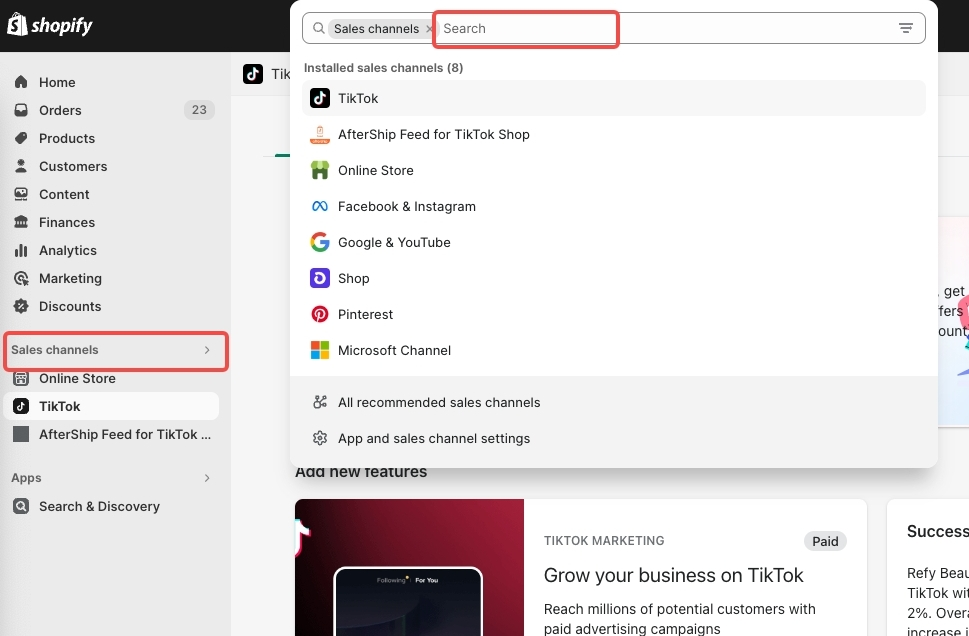This screenshot has width=969, height=636.
Task: Click the Online Store icon in dropdown
Action: pyautogui.click(x=320, y=170)
